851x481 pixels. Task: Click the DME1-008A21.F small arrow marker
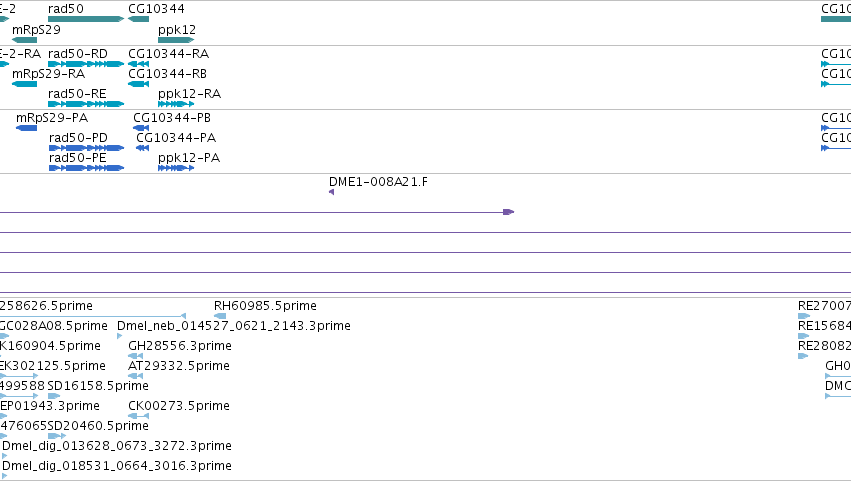331,192
